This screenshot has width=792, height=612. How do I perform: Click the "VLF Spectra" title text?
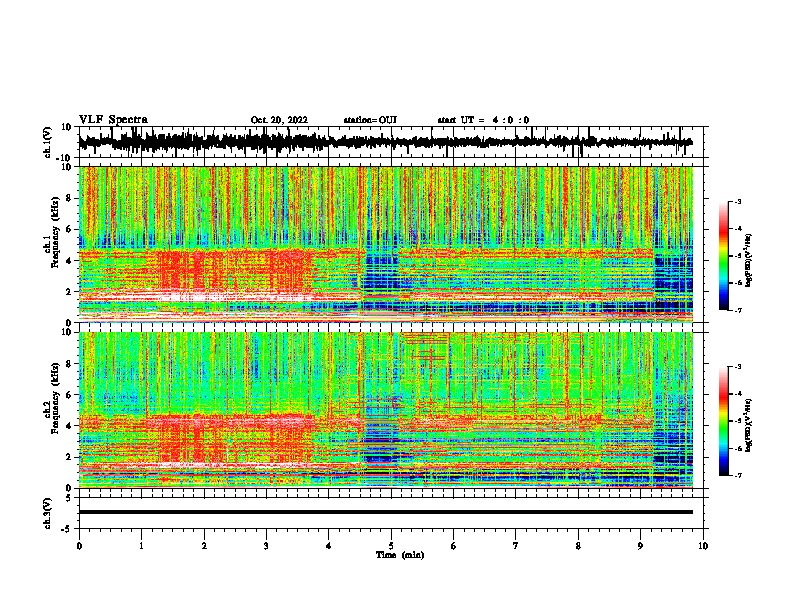click(x=113, y=120)
